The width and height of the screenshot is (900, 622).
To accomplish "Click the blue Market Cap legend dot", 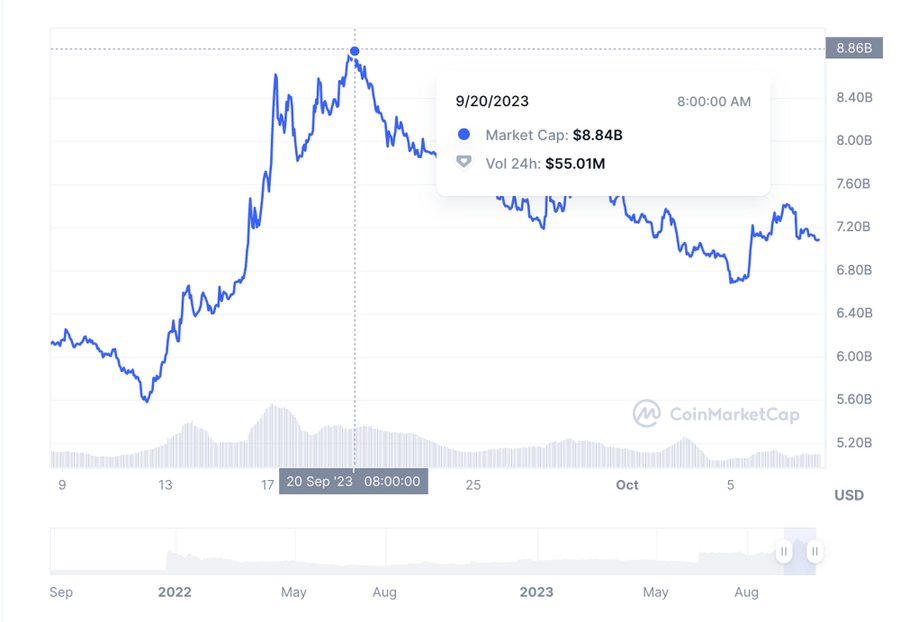I will [x=464, y=134].
